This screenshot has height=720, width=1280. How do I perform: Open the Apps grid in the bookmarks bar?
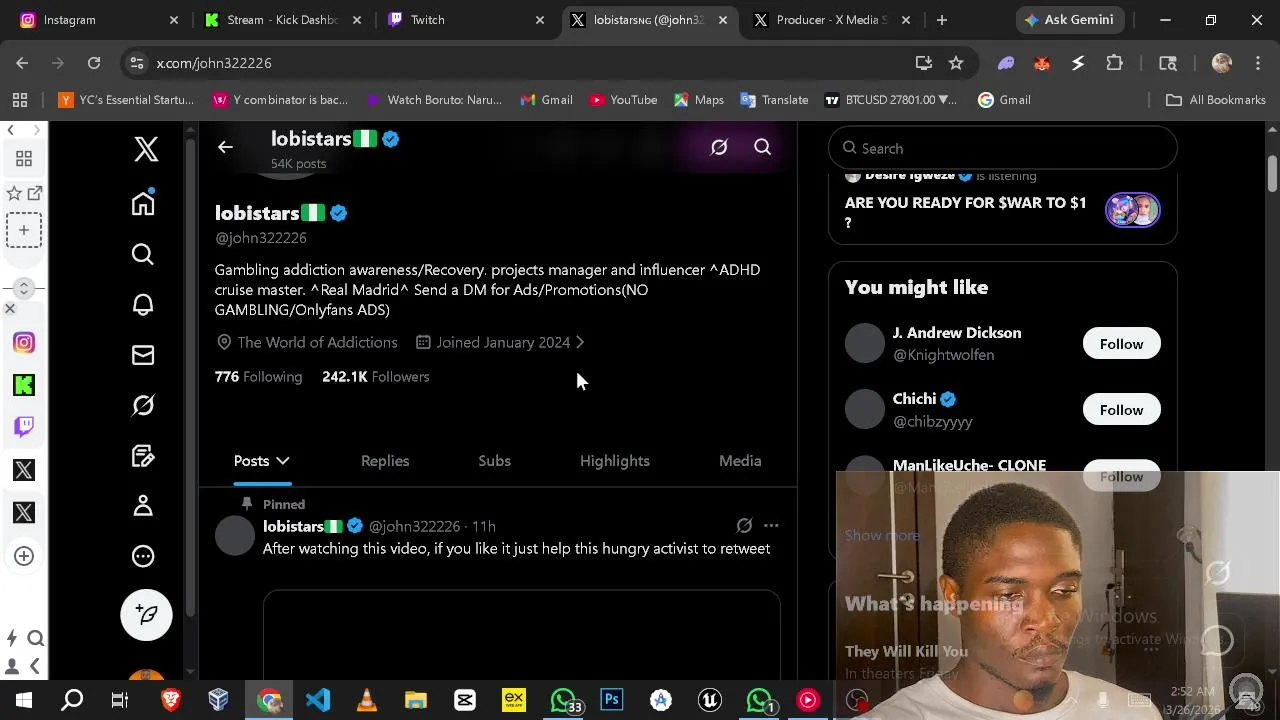pos(20,100)
